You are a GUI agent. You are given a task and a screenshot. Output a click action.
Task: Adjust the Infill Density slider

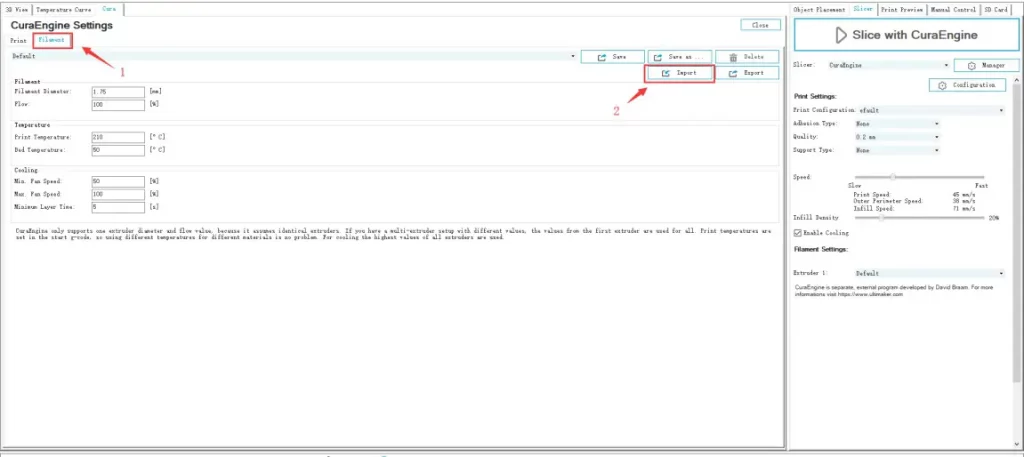tap(919, 218)
